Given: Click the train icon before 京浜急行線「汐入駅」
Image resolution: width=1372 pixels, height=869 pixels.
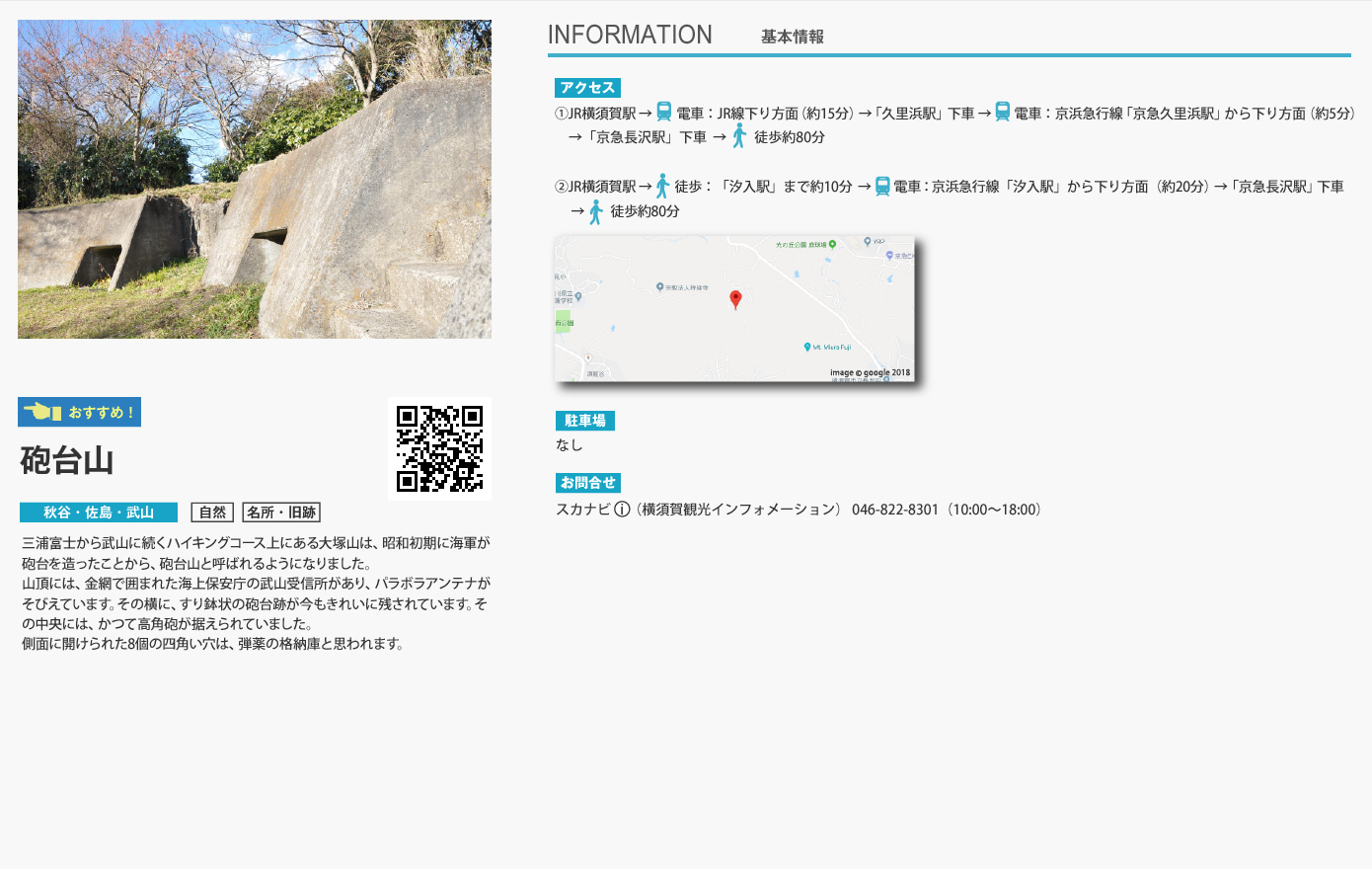Looking at the screenshot, I should coord(882,186).
